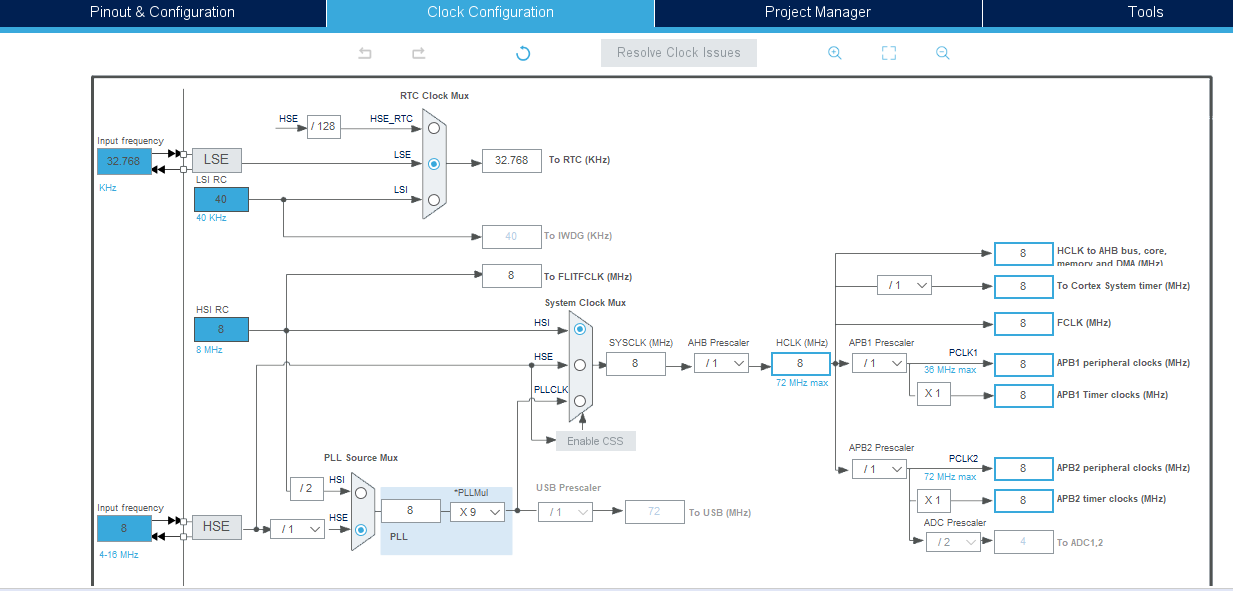This screenshot has width=1233, height=591.
Task: Click the APB2 X 1 multiplier box
Action: click(933, 499)
